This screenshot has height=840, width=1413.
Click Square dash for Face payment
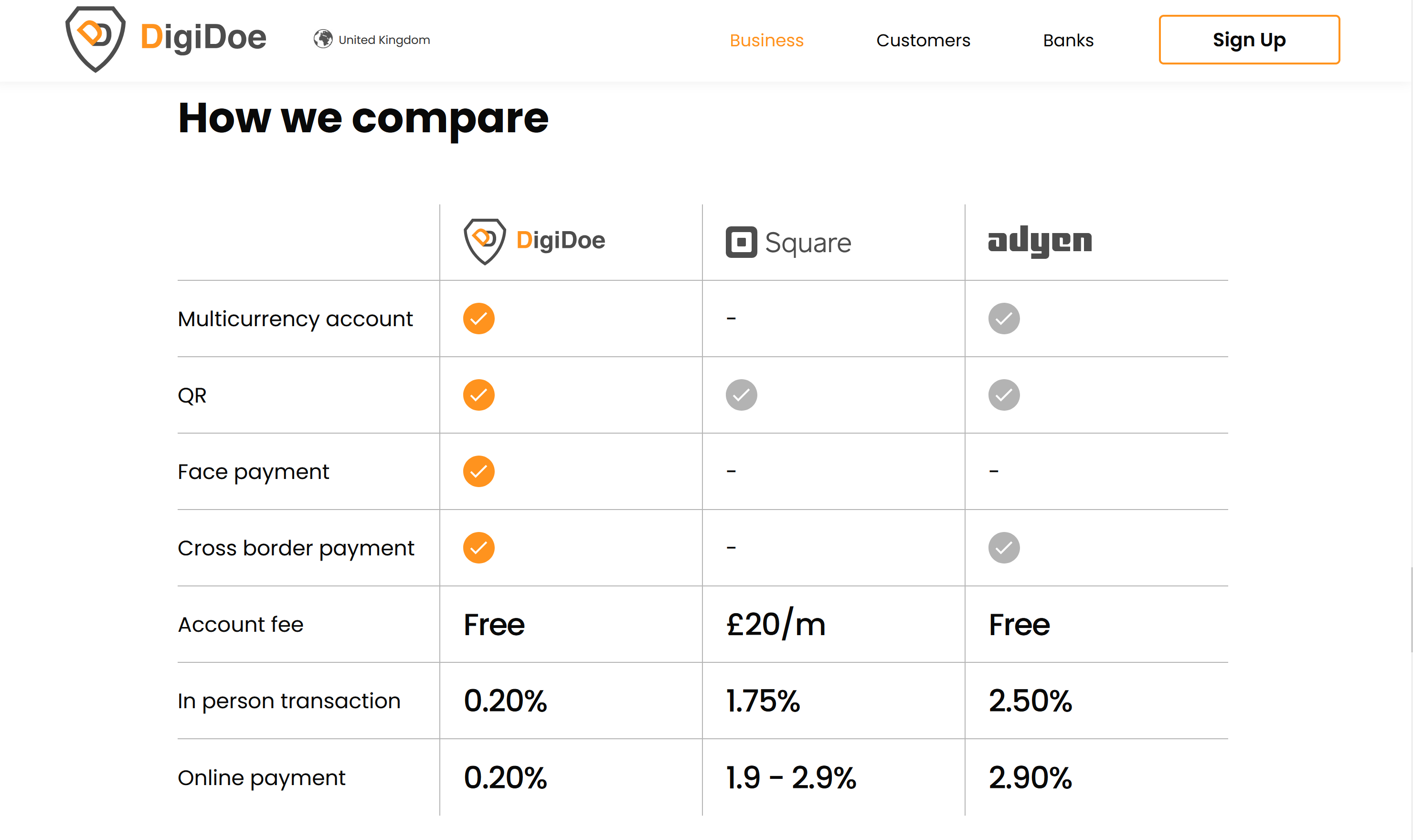pos(731,471)
